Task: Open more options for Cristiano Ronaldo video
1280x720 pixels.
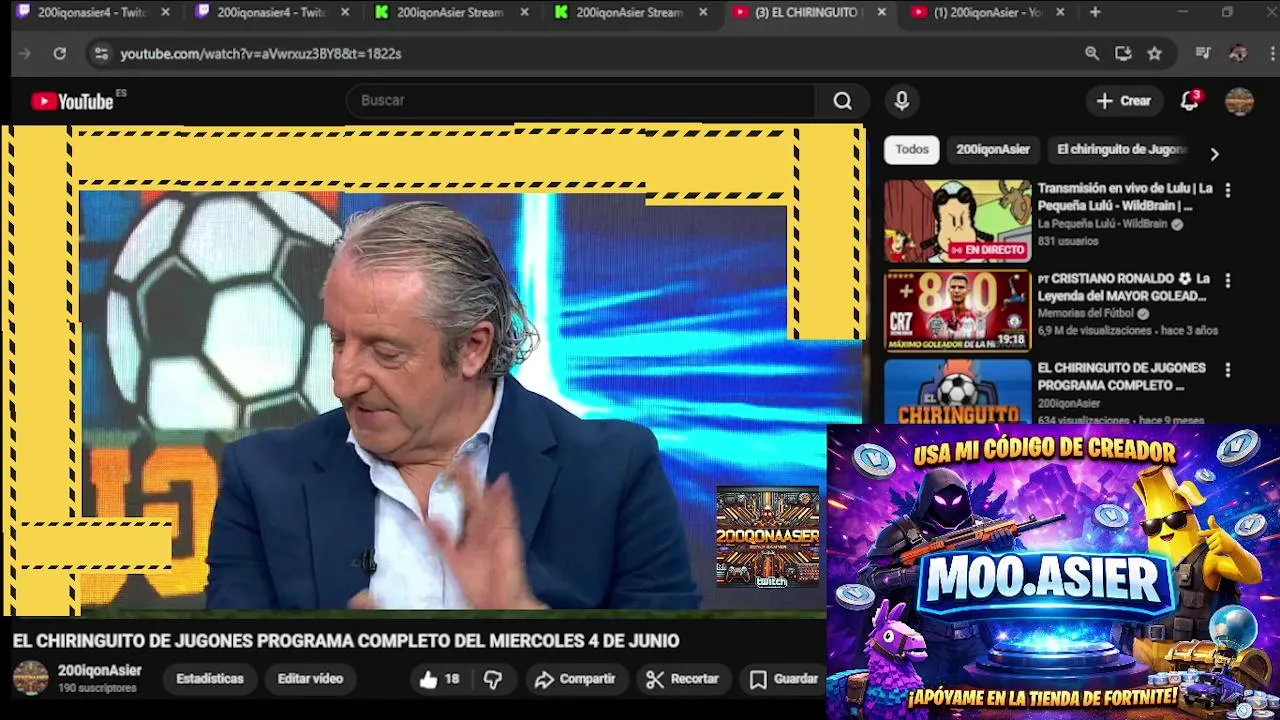Action: [x=1228, y=281]
